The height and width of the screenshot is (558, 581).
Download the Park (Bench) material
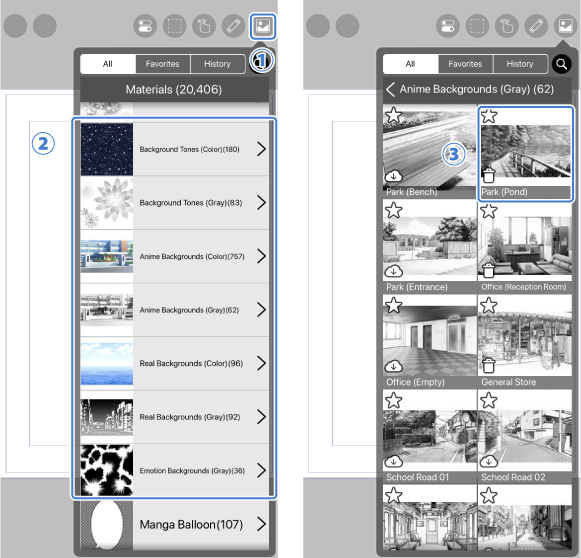pyautogui.click(x=394, y=176)
